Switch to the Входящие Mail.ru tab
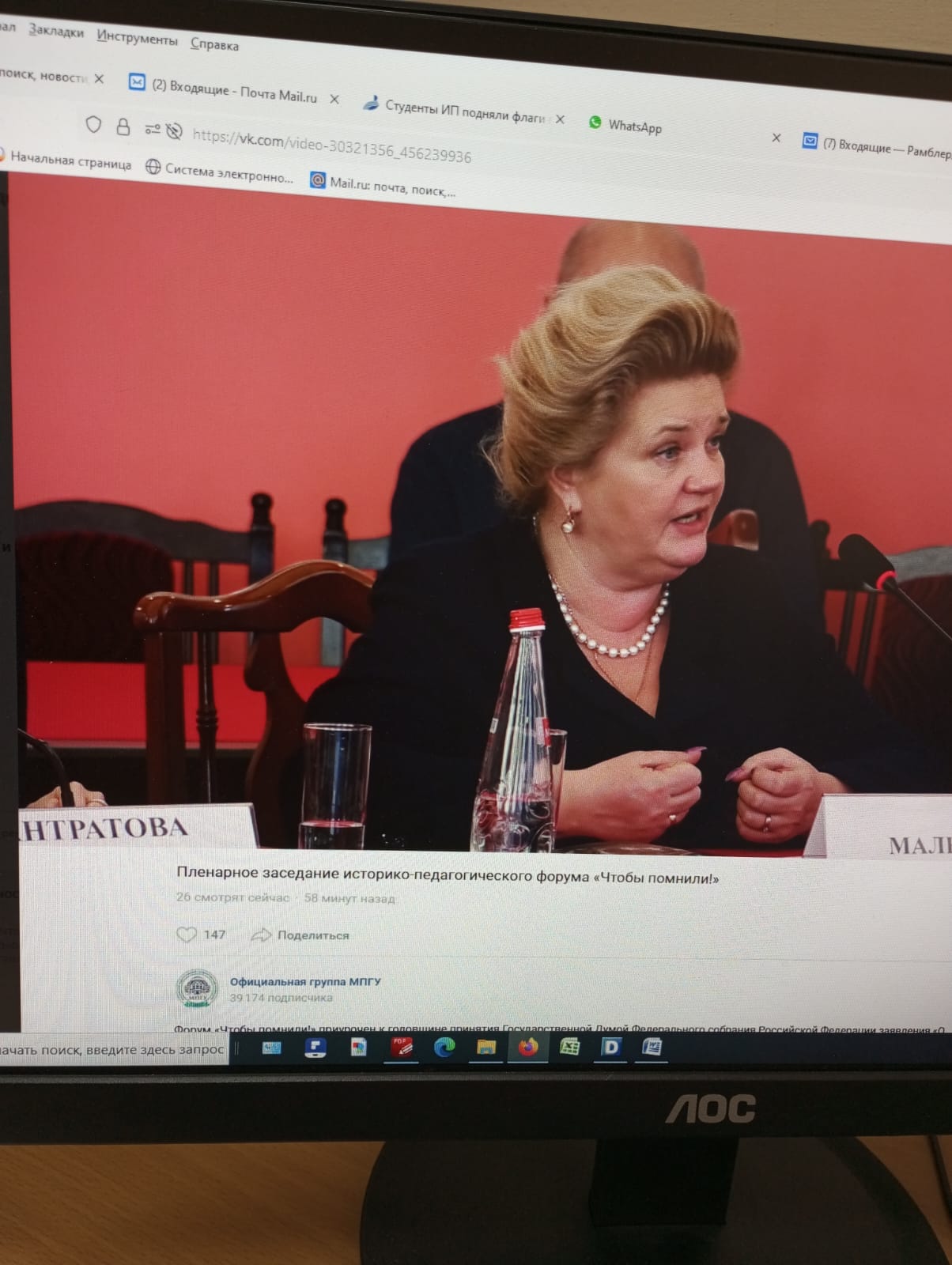The height and width of the screenshot is (1265, 952). (236, 89)
